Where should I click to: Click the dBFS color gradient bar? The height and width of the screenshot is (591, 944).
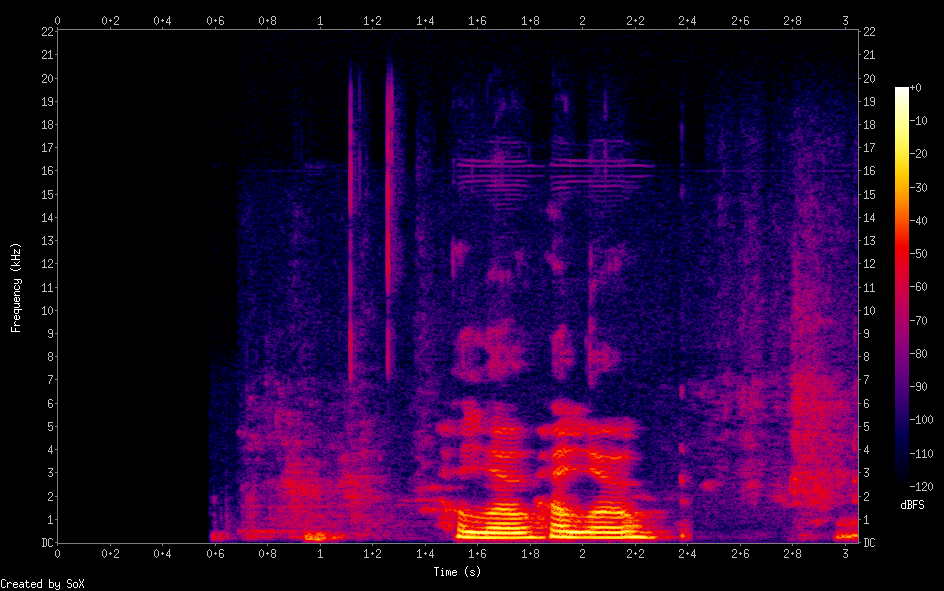pos(901,287)
